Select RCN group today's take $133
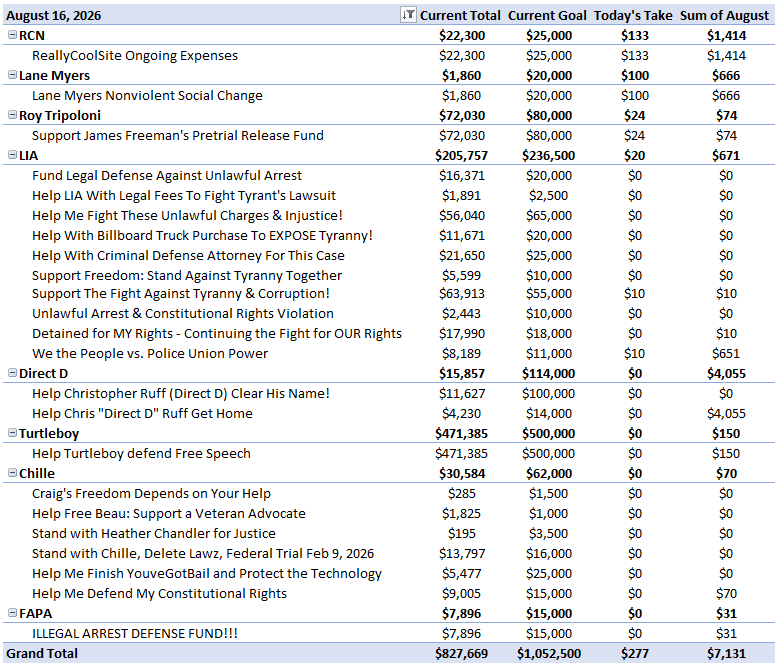 (x=635, y=36)
